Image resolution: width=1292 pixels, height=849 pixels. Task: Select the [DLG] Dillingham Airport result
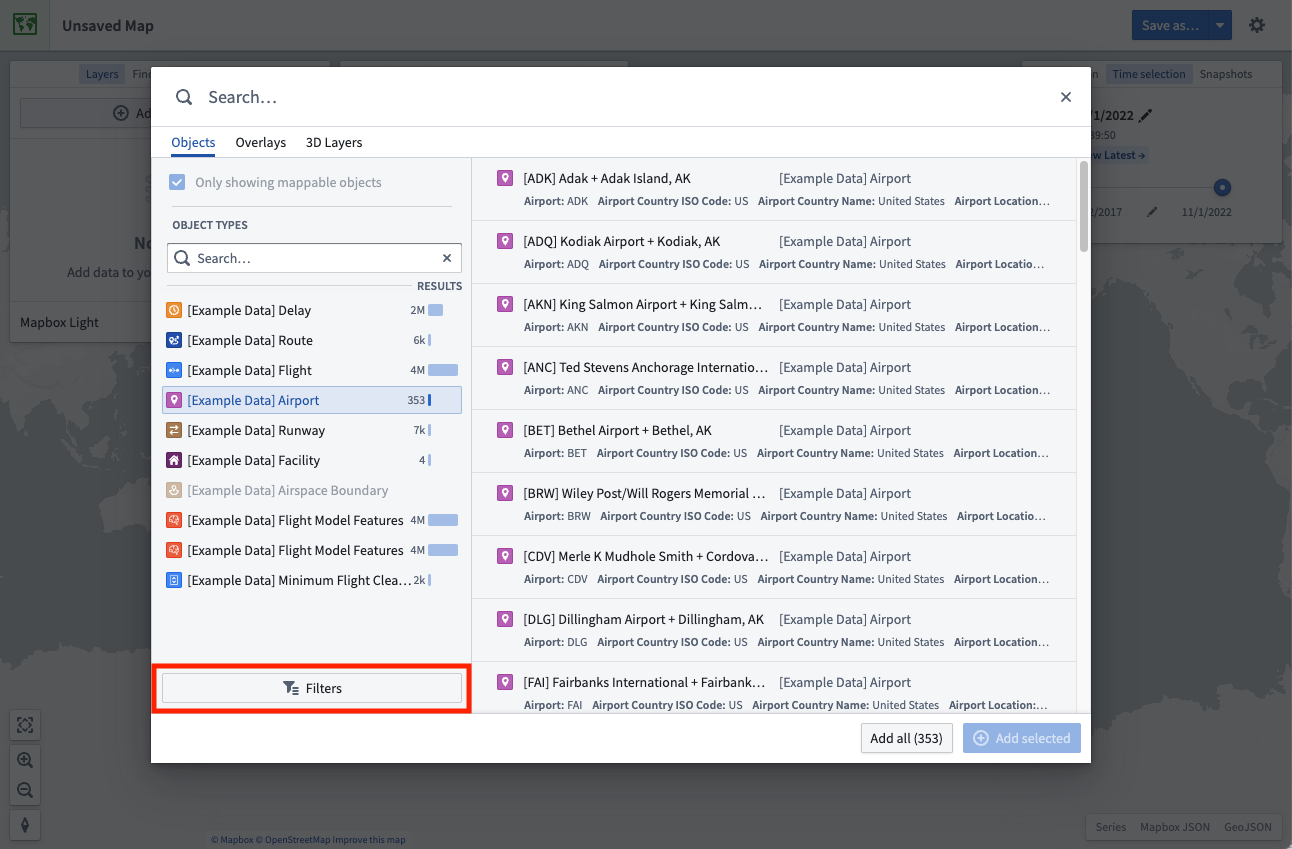point(773,630)
